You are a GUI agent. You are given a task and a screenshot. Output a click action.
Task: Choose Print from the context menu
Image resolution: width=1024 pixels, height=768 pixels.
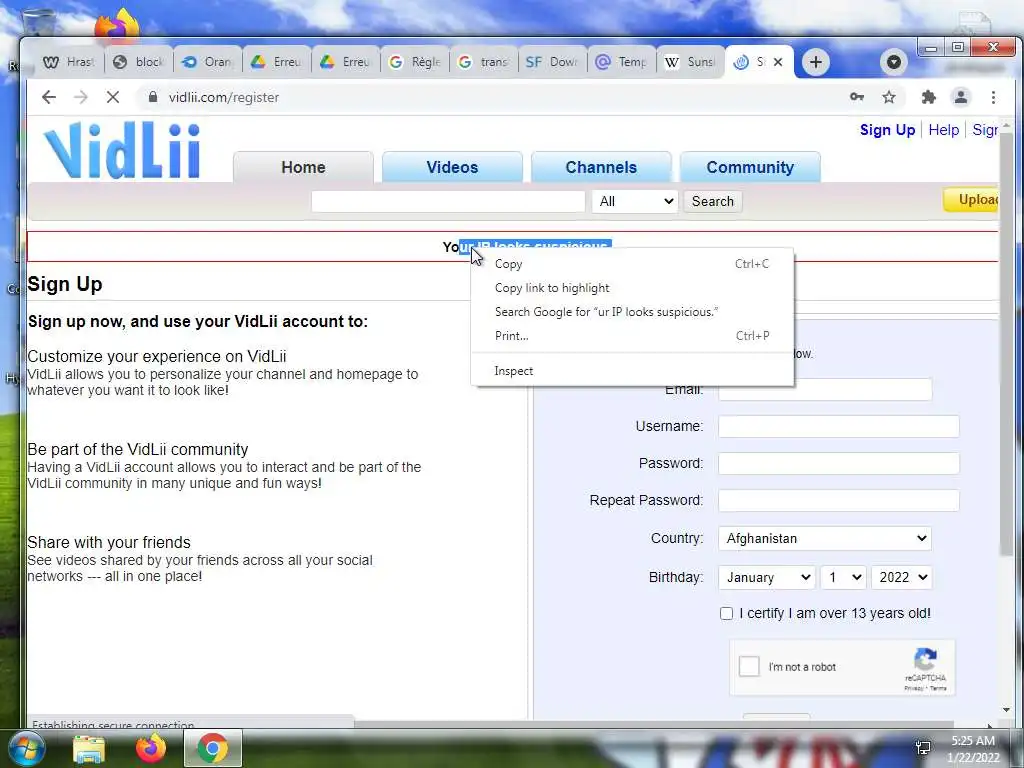(632, 336)
